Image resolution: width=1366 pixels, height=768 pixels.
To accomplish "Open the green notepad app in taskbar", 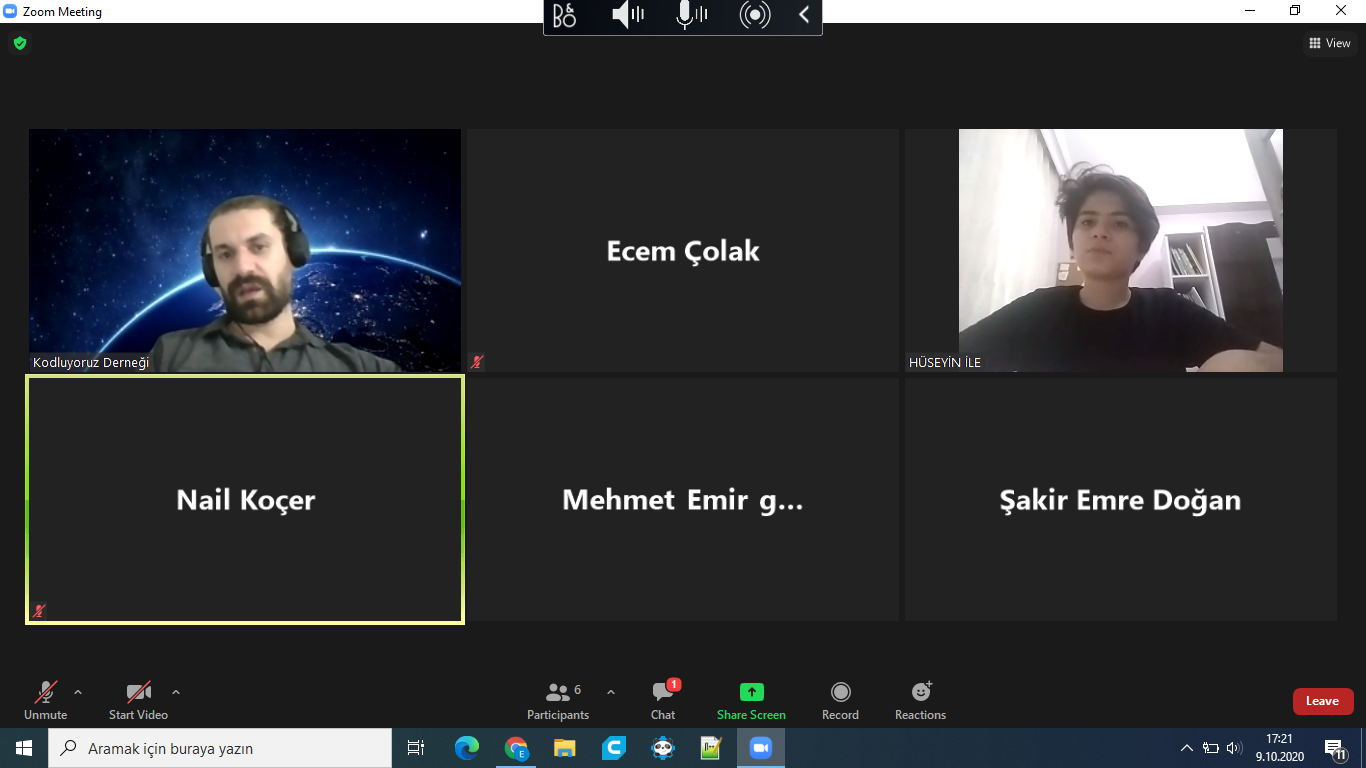I will 711,748.
